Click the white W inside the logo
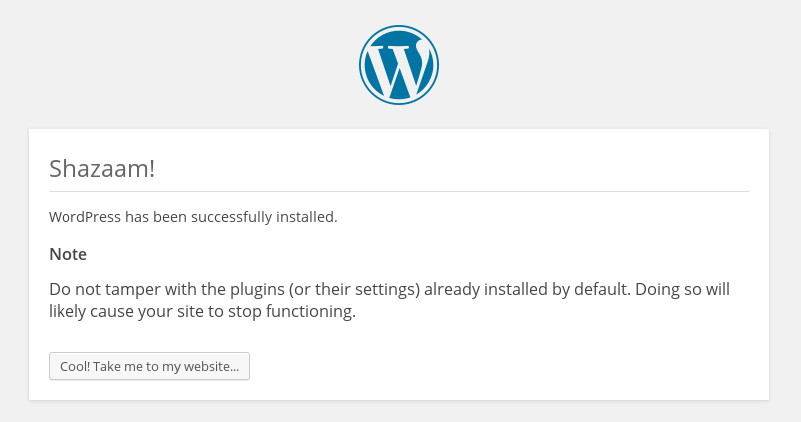801x422 pixels. 399,66
